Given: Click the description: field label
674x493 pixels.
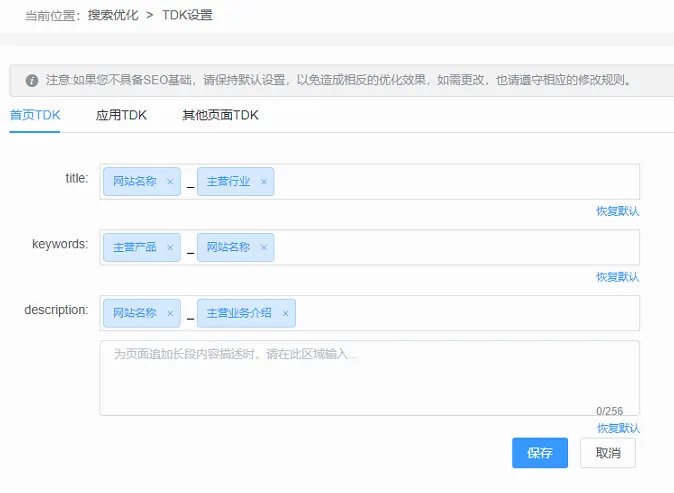Looking at the screenshot, I should (x=56, y=310).
